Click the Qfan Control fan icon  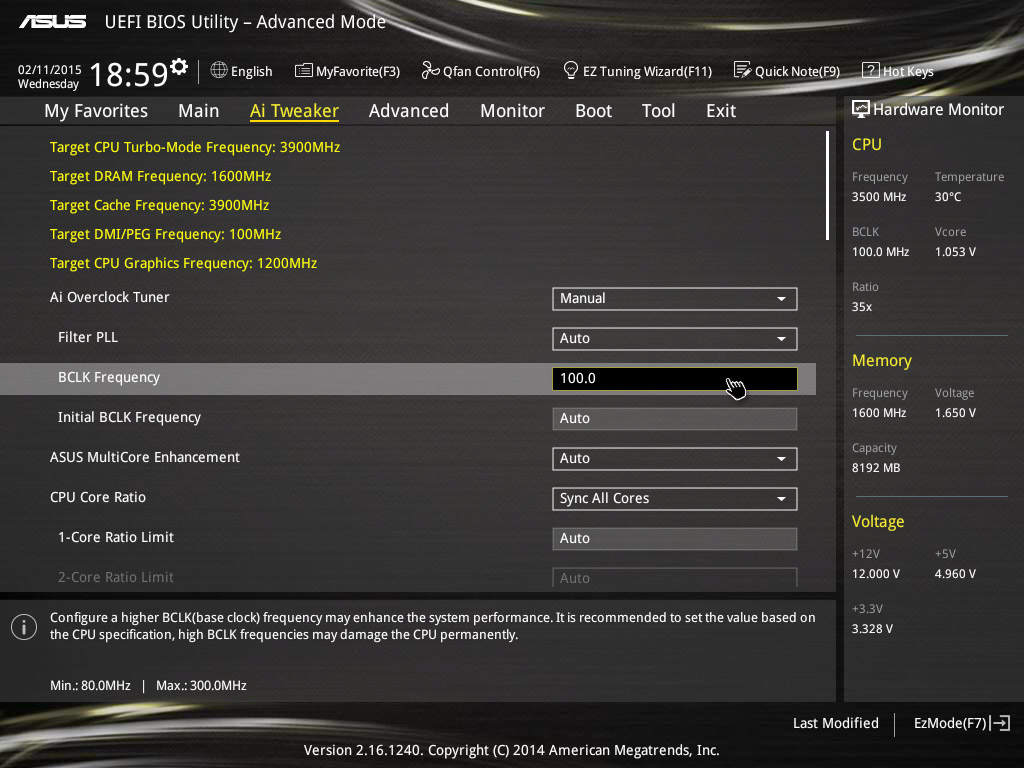pyautogui.click(x=430, y=71)
